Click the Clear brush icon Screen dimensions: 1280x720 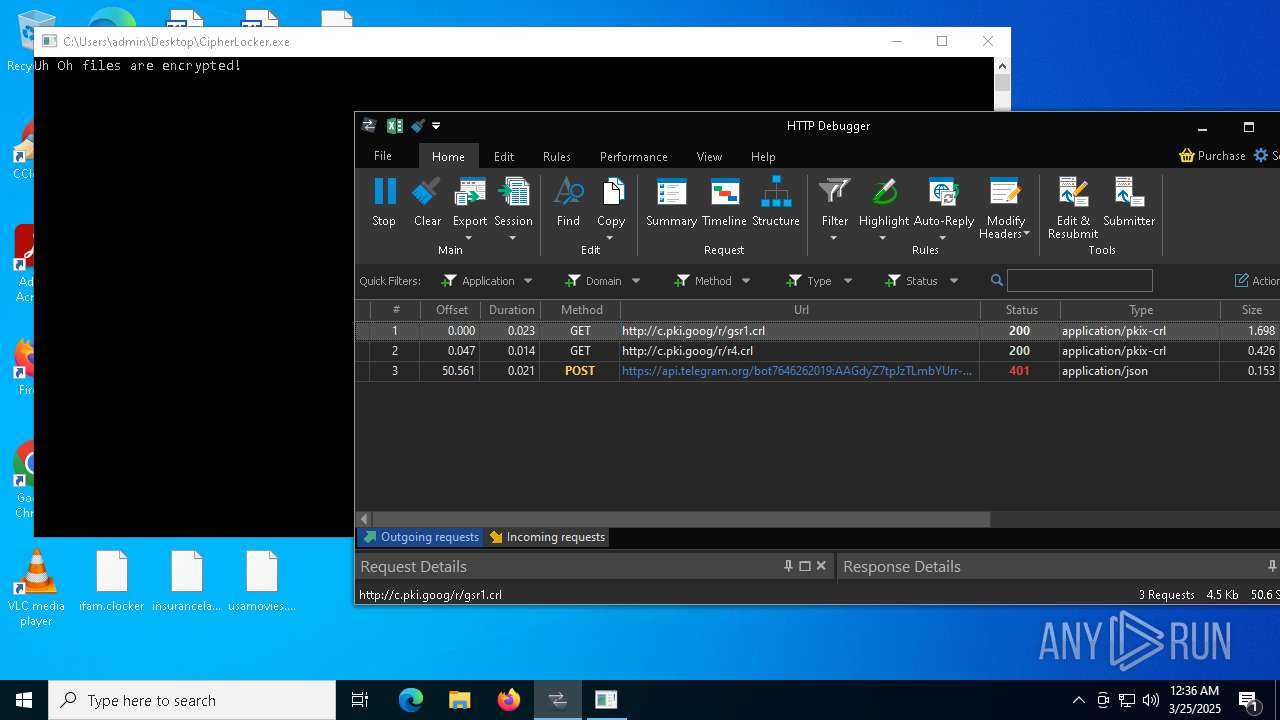pyautogui.click(x=427, y=191)
